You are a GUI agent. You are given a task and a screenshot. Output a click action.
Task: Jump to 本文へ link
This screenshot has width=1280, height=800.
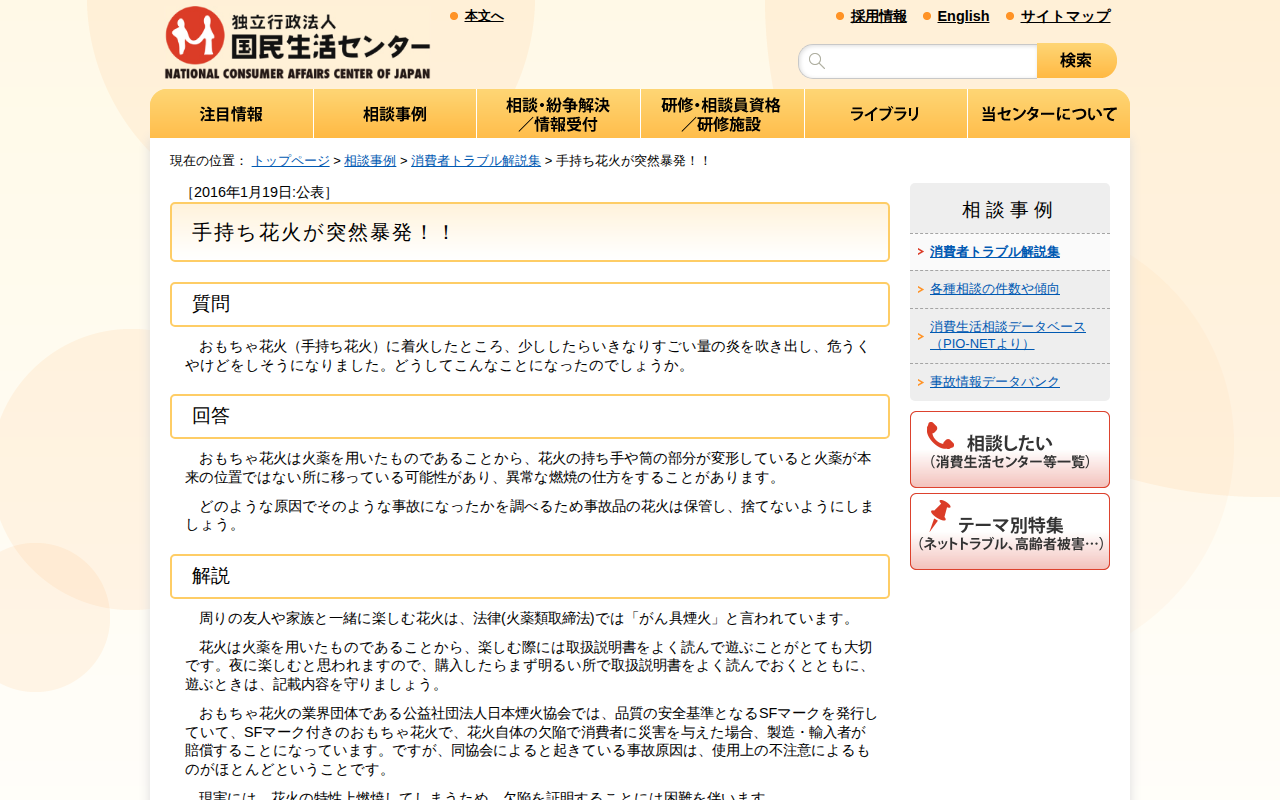click(484, 16)
